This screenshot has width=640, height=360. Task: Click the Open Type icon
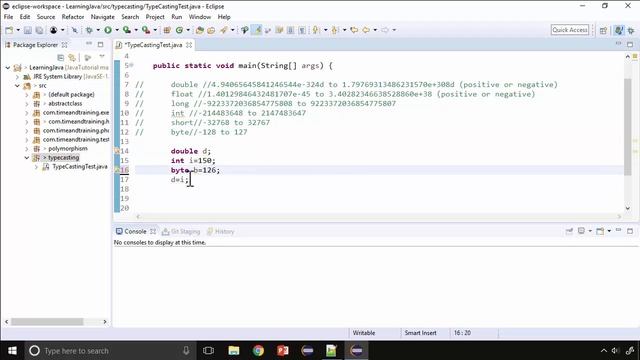pos(200,30)
